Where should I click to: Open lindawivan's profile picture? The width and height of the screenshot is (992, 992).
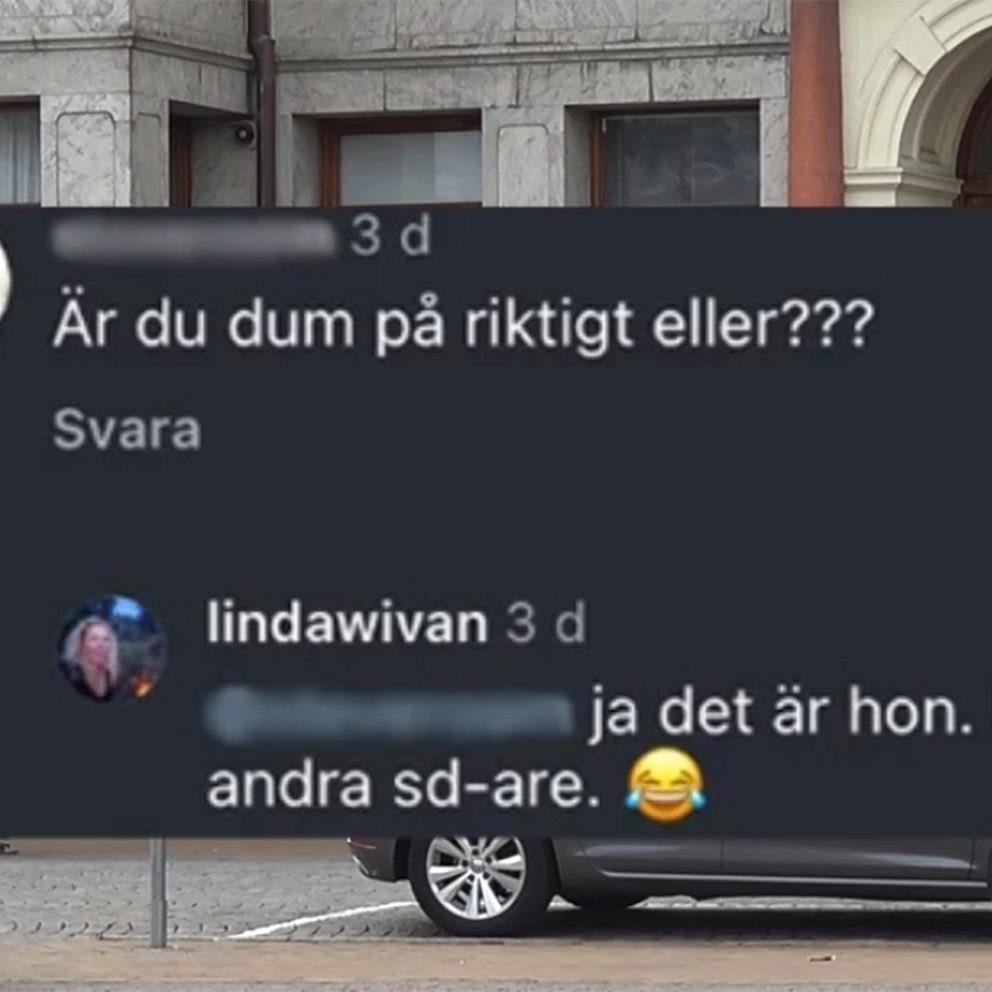113,648
